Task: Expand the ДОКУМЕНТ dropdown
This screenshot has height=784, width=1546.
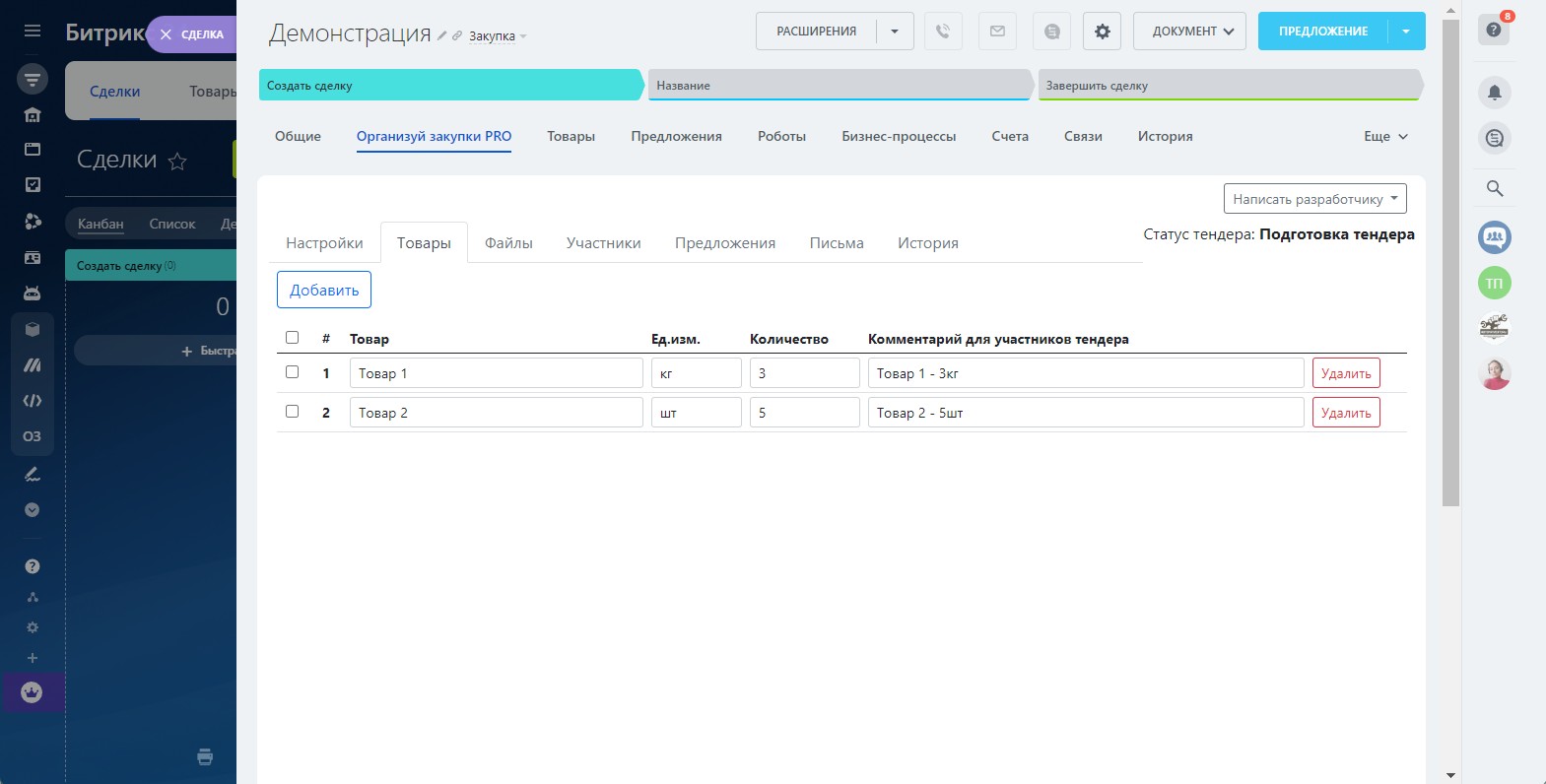Action: point(1189,32)
